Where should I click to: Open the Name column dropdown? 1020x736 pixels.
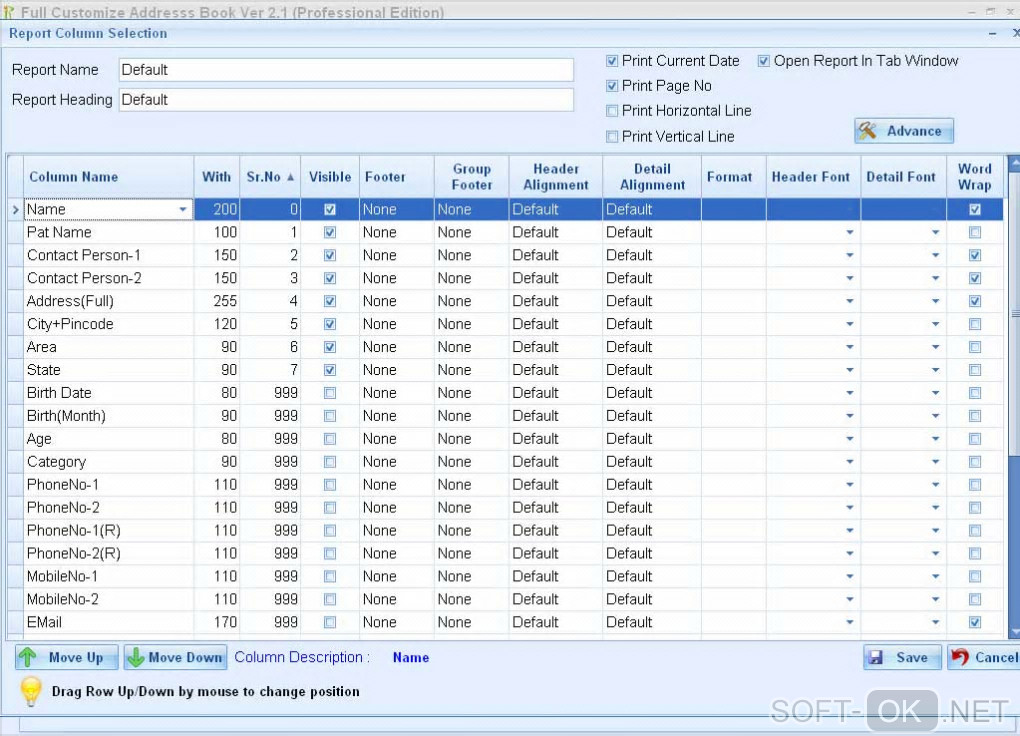pyautogui.click(x=183, y=210)
